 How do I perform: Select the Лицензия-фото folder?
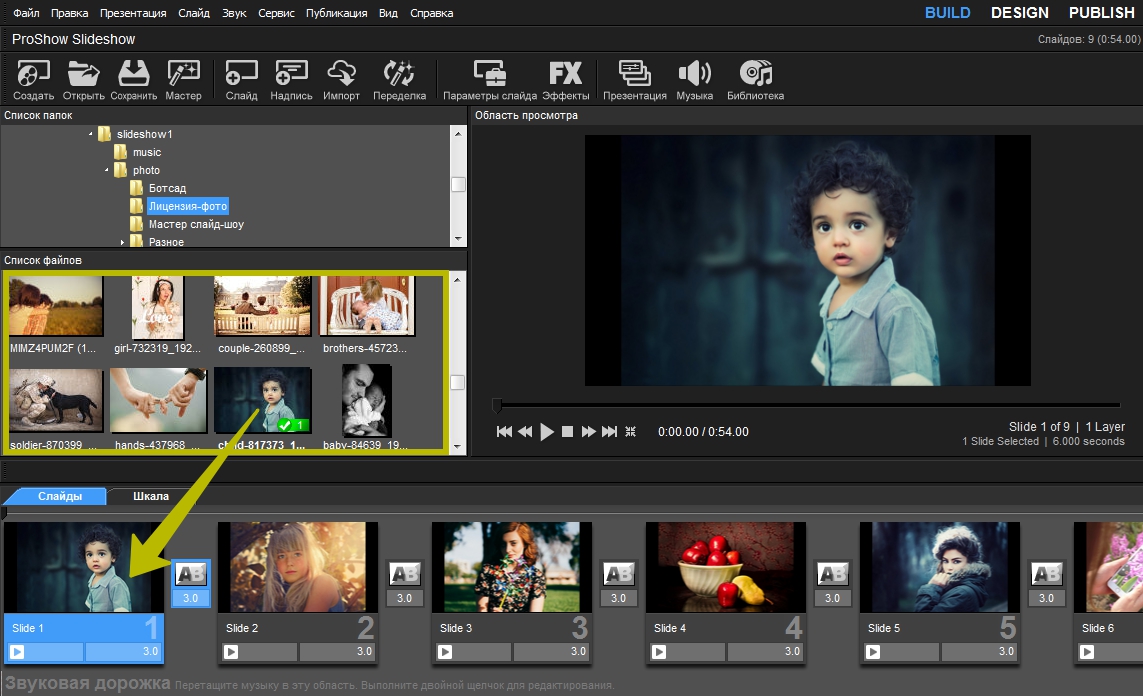pos(188,206)
